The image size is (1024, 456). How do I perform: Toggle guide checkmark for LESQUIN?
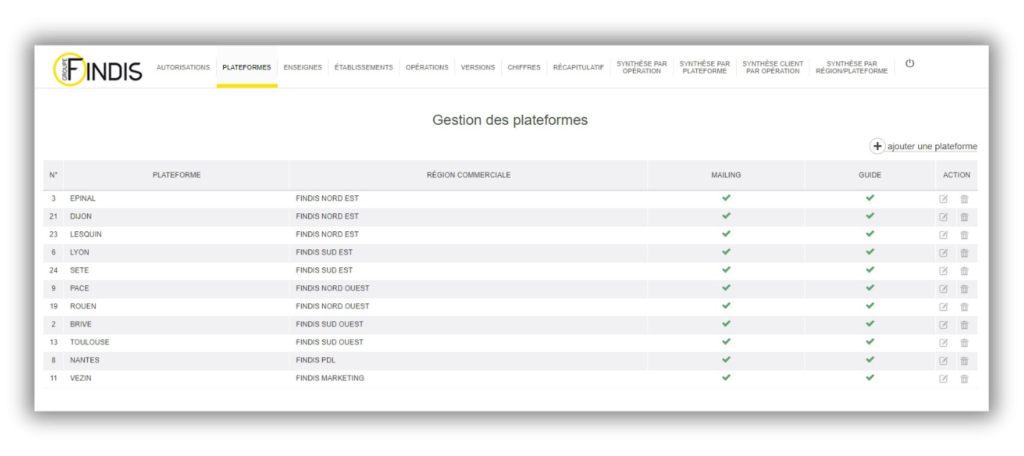click(x=870, y=234)
